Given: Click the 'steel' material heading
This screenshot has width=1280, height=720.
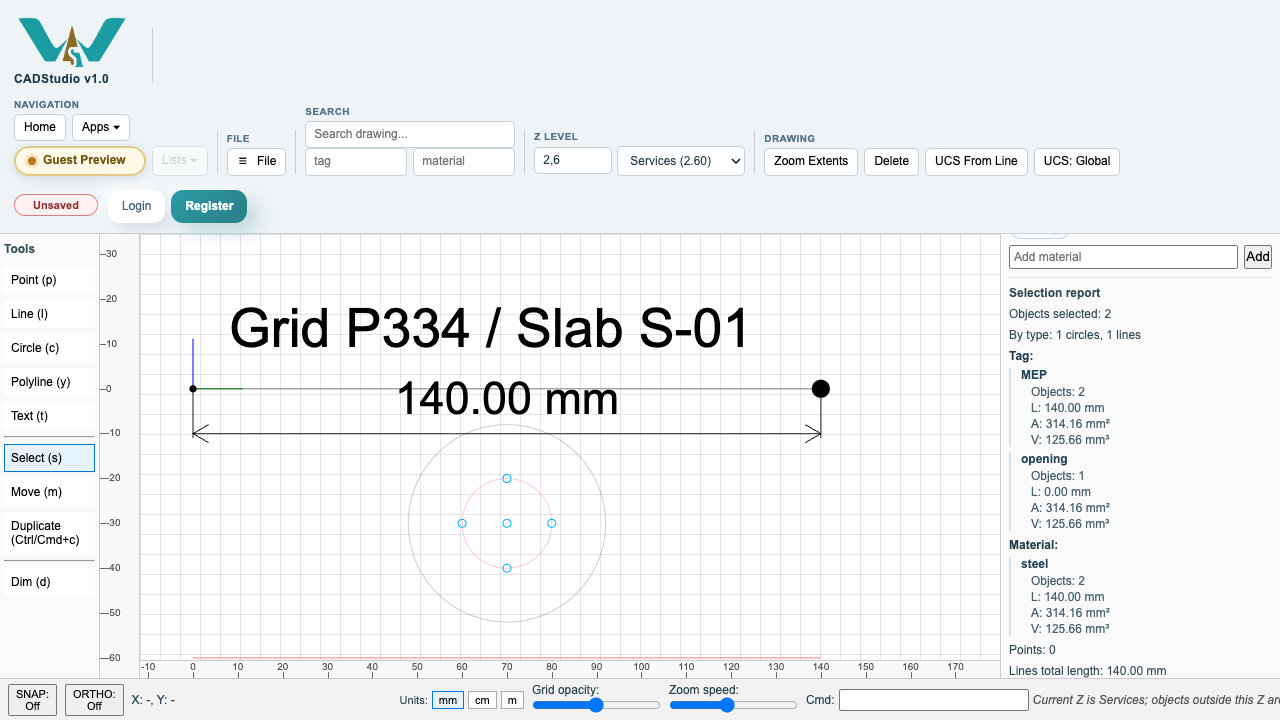Looking at the screenshot, I should click(1035, 564).
